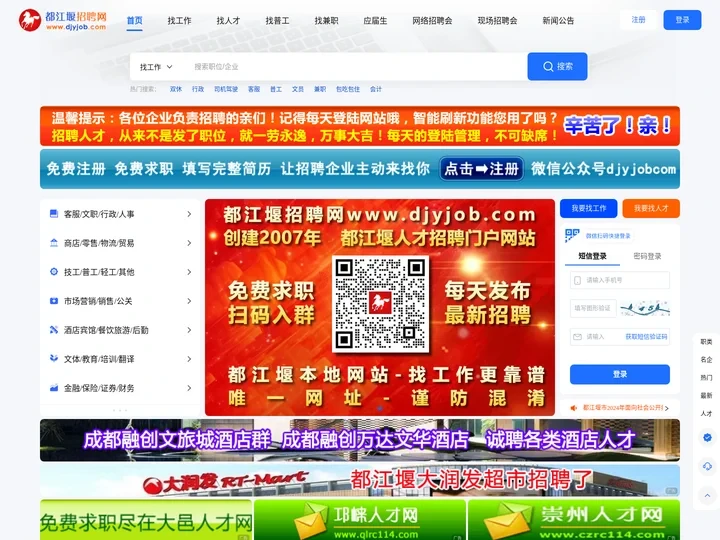
Task: Click hot search term 司机驾驶
Action: coord(226,89)
